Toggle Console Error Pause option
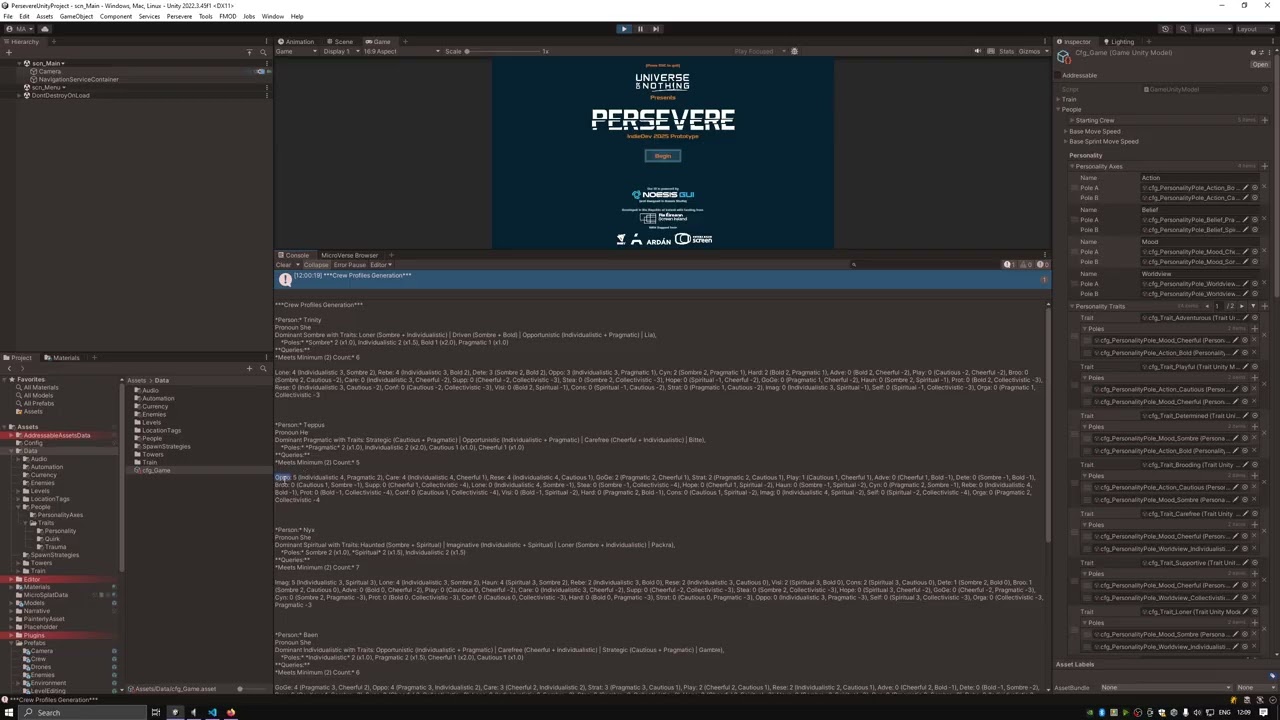The height and width of the screenshot is (720, 1280). coord(350,265)
